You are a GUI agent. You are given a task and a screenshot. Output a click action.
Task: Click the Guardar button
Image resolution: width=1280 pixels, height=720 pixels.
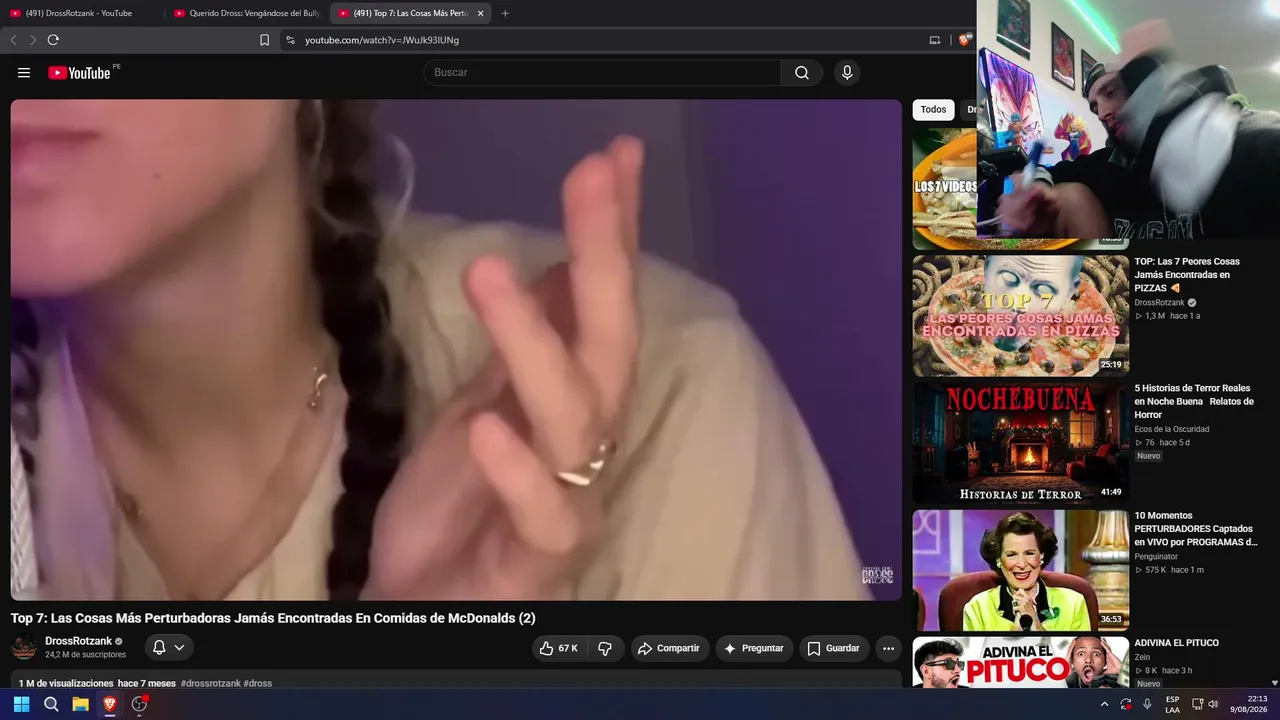[834, 648]
